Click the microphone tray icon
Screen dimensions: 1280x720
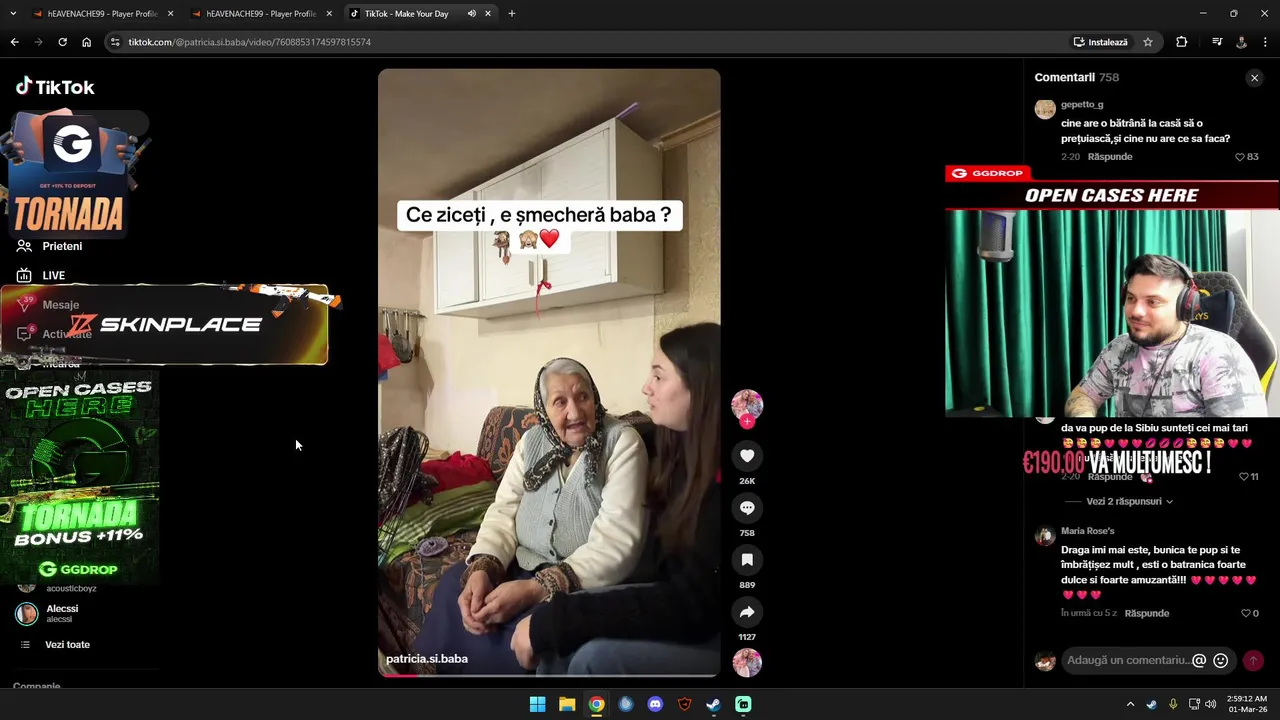coord(1172,704)
